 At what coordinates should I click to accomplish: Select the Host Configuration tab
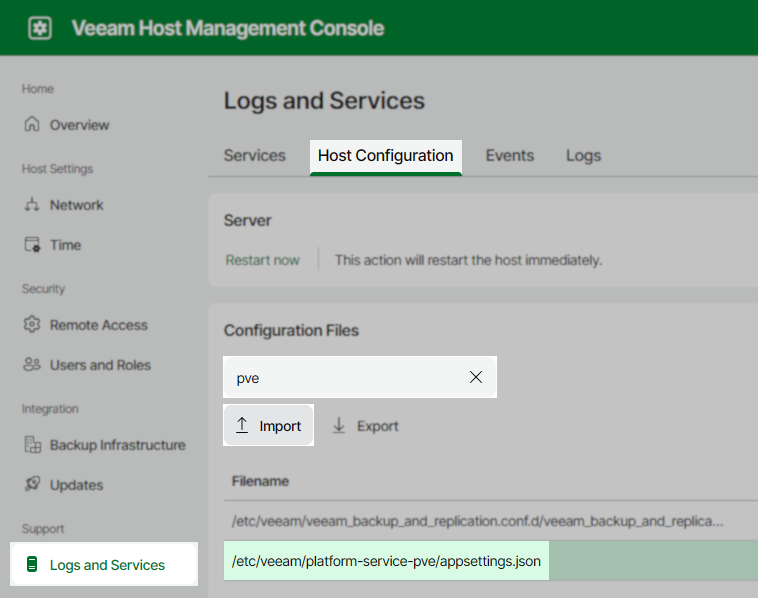pos(386,157)
